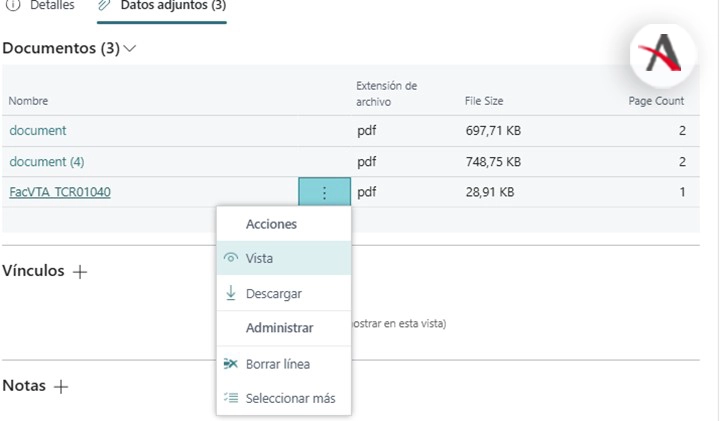The height and width of the screenshot is (421, 724).
Task: Choose Borrar línea menu entry
Action: tap(277, 364)
